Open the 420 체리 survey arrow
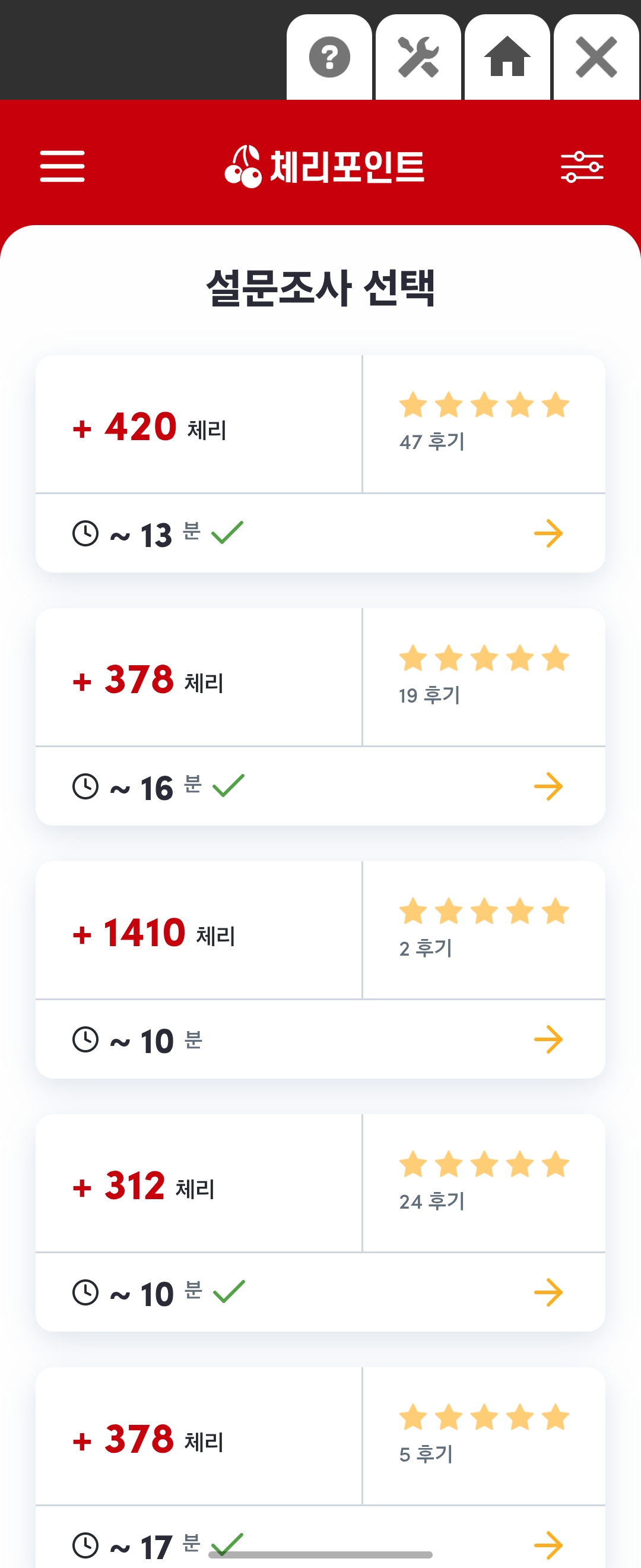The height and width of the screenshot is (1568, 641). coord(548,534)
